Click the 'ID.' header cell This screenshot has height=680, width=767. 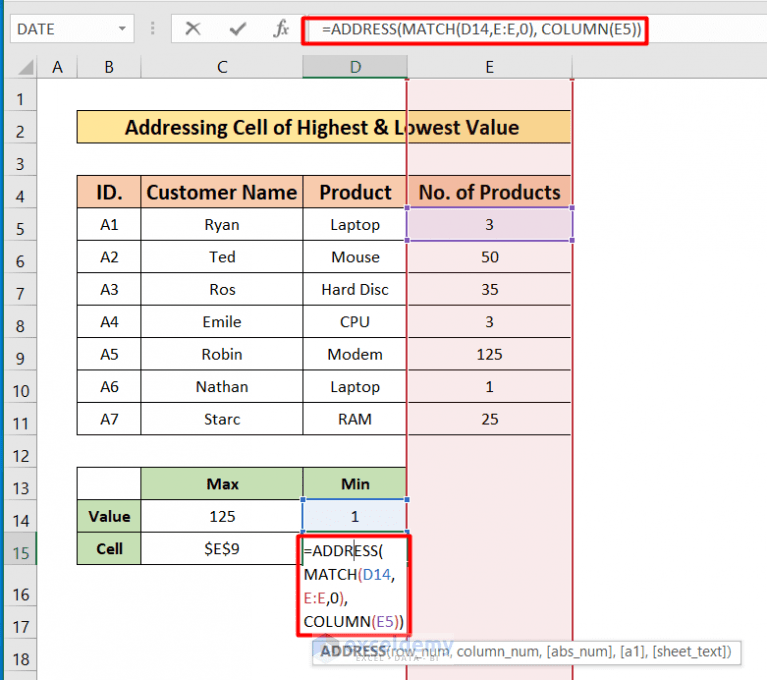click(x=109, y=192)
